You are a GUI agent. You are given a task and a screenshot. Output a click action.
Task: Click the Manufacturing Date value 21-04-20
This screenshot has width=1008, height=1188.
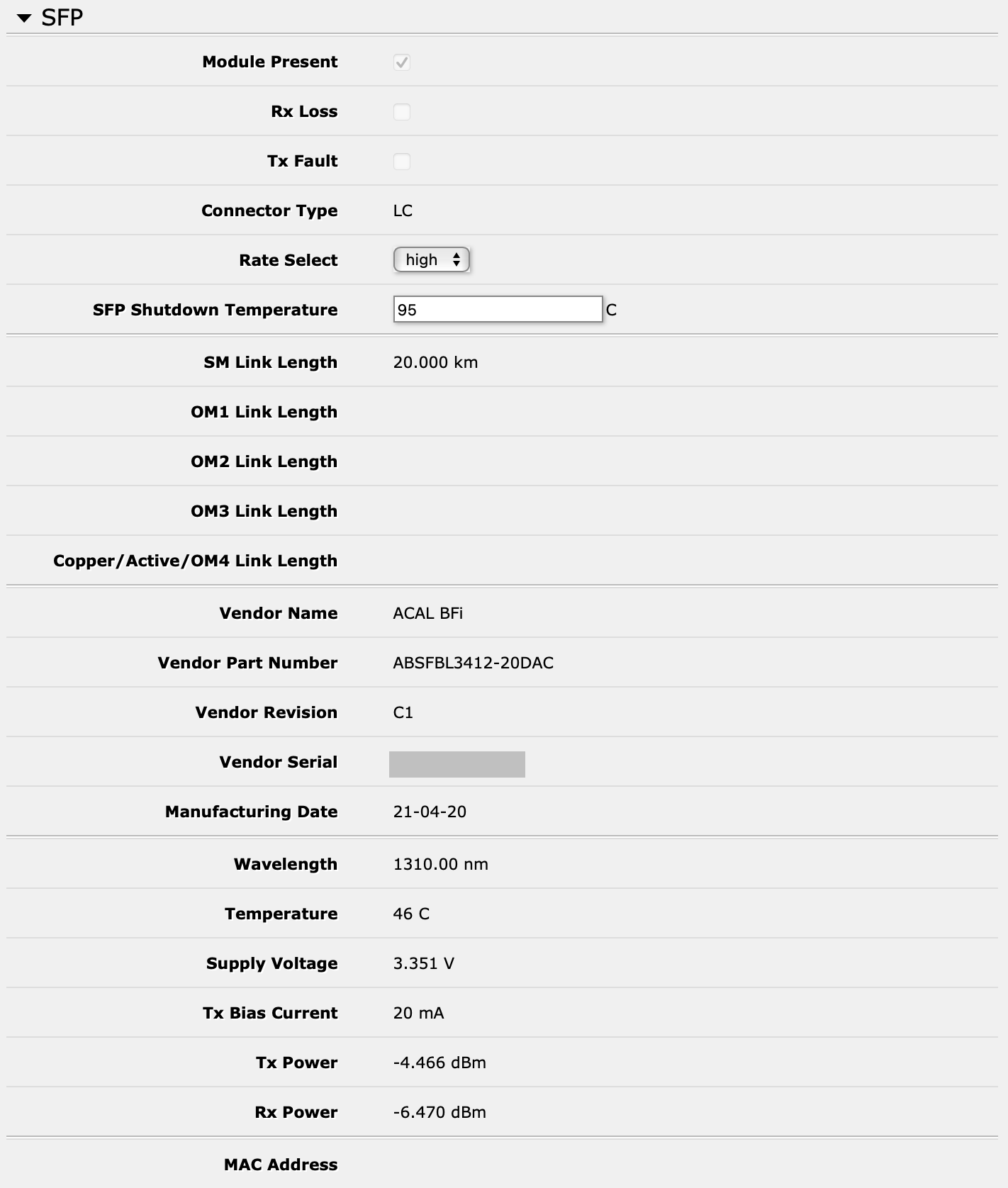pos(431,812)
